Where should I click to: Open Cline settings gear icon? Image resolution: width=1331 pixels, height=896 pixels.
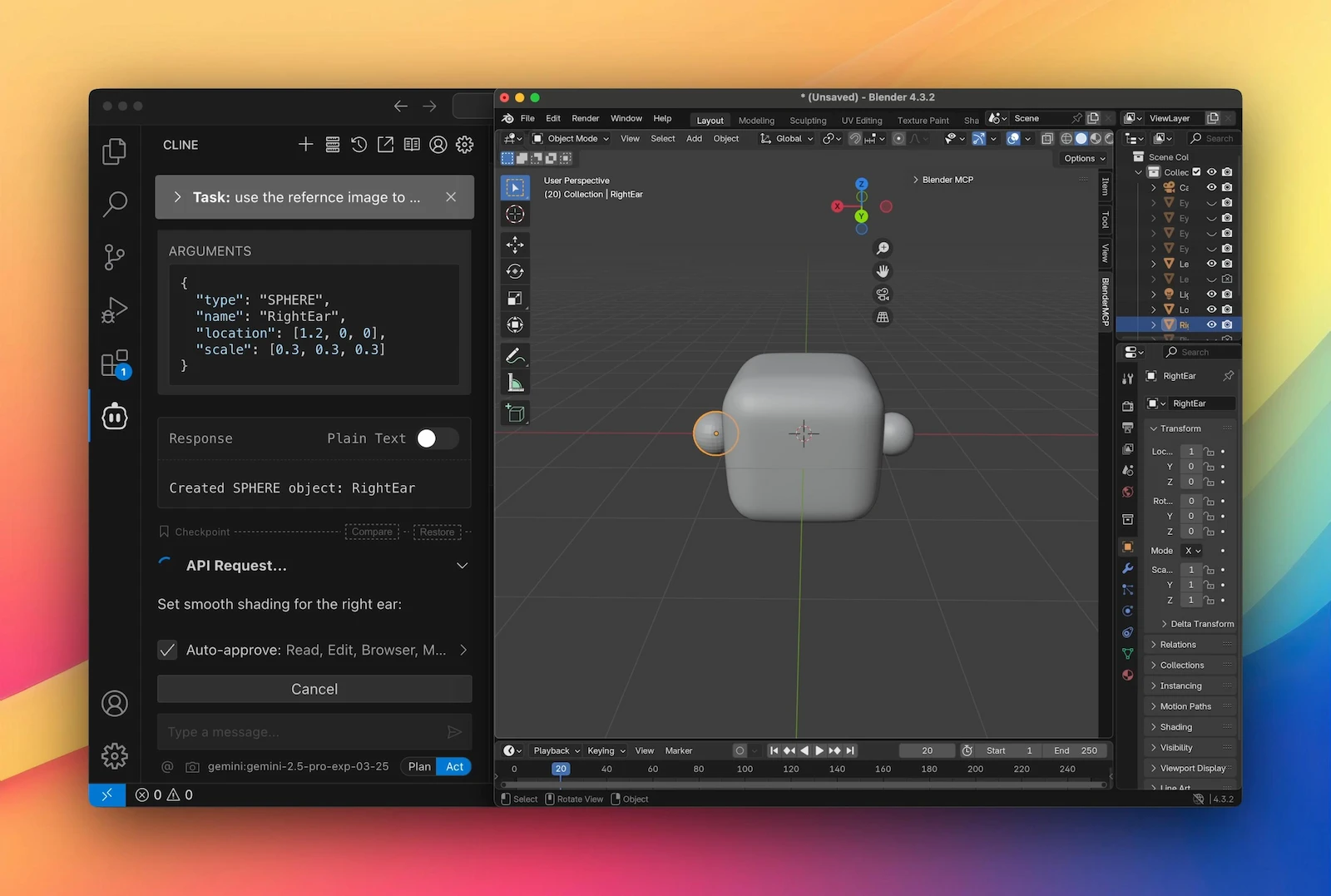[465, 145]
